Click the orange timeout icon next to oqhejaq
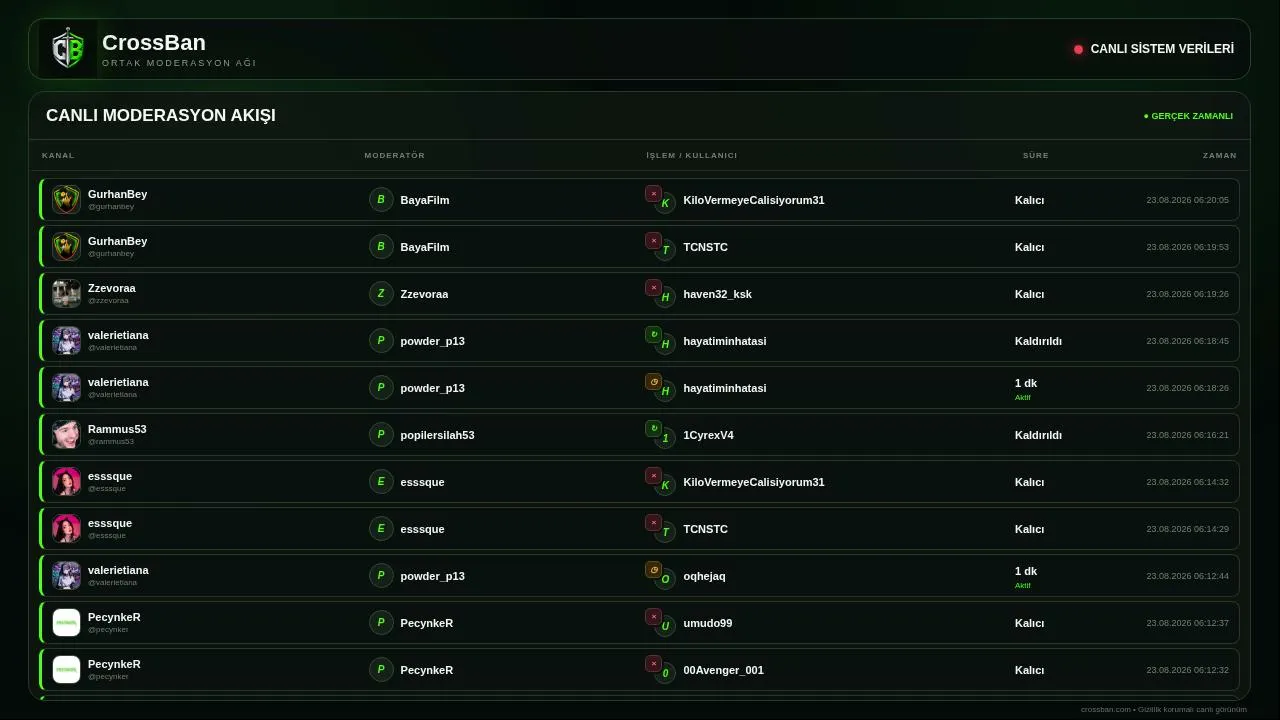Screen dimensions: 1280x720 653,570
